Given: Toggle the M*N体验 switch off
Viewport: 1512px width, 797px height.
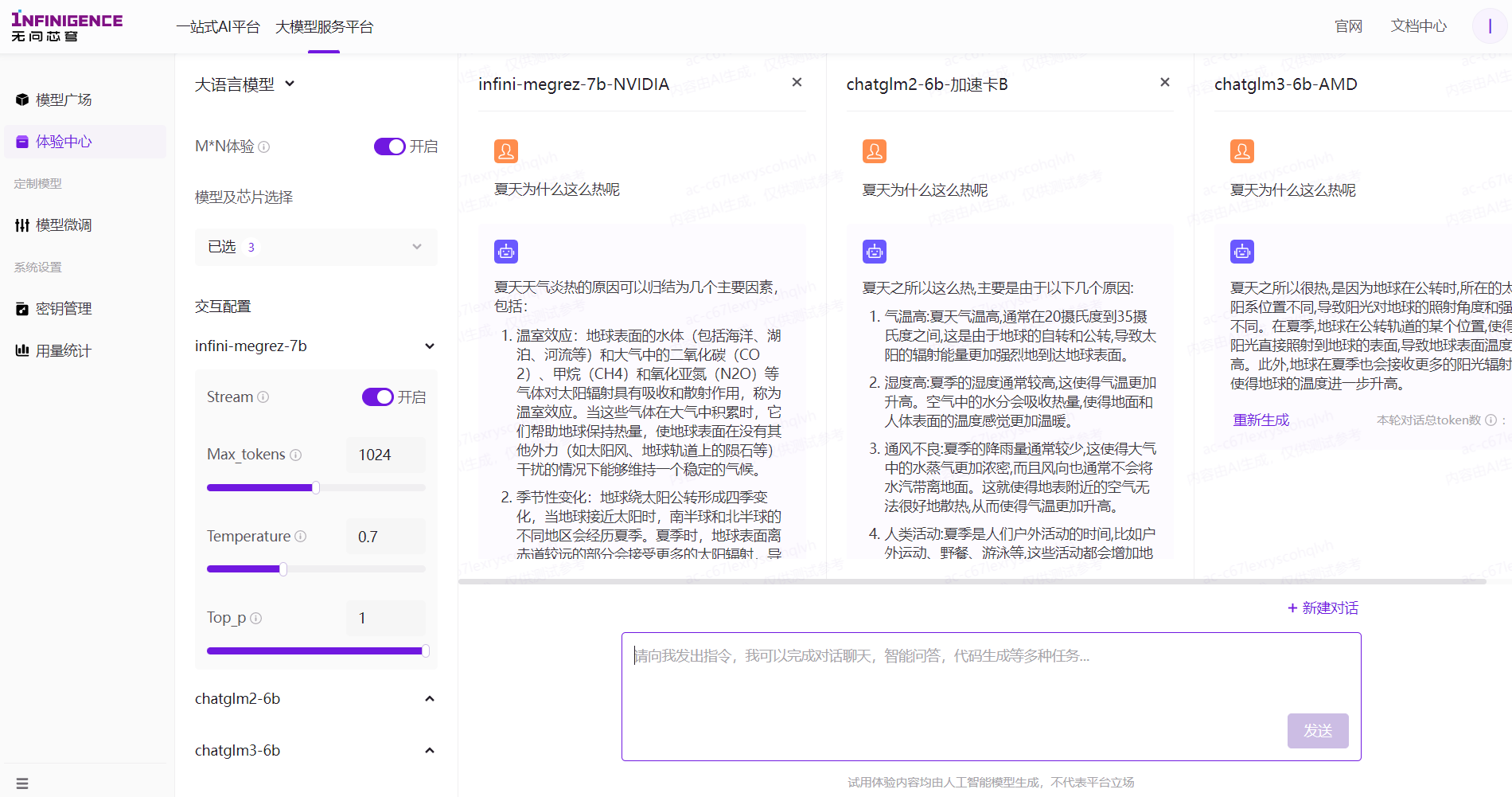Looking at the screenshot, I should 390,147.
